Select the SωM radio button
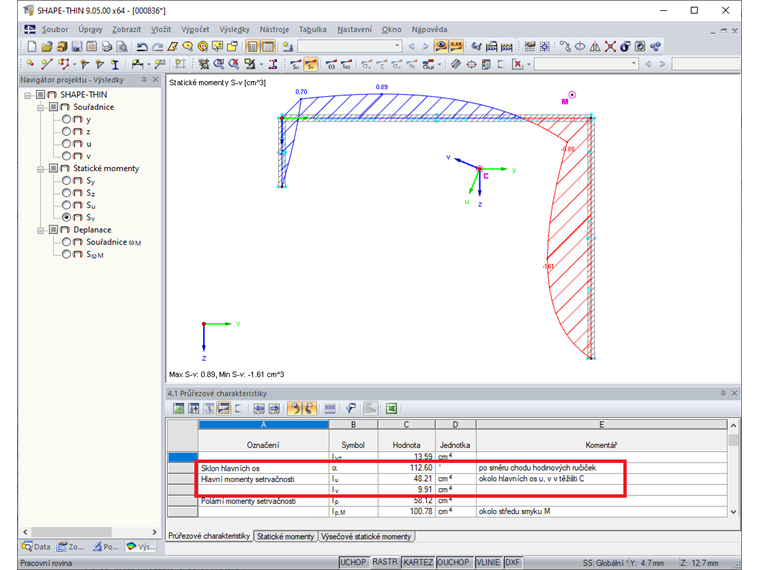 click(66, 254)
